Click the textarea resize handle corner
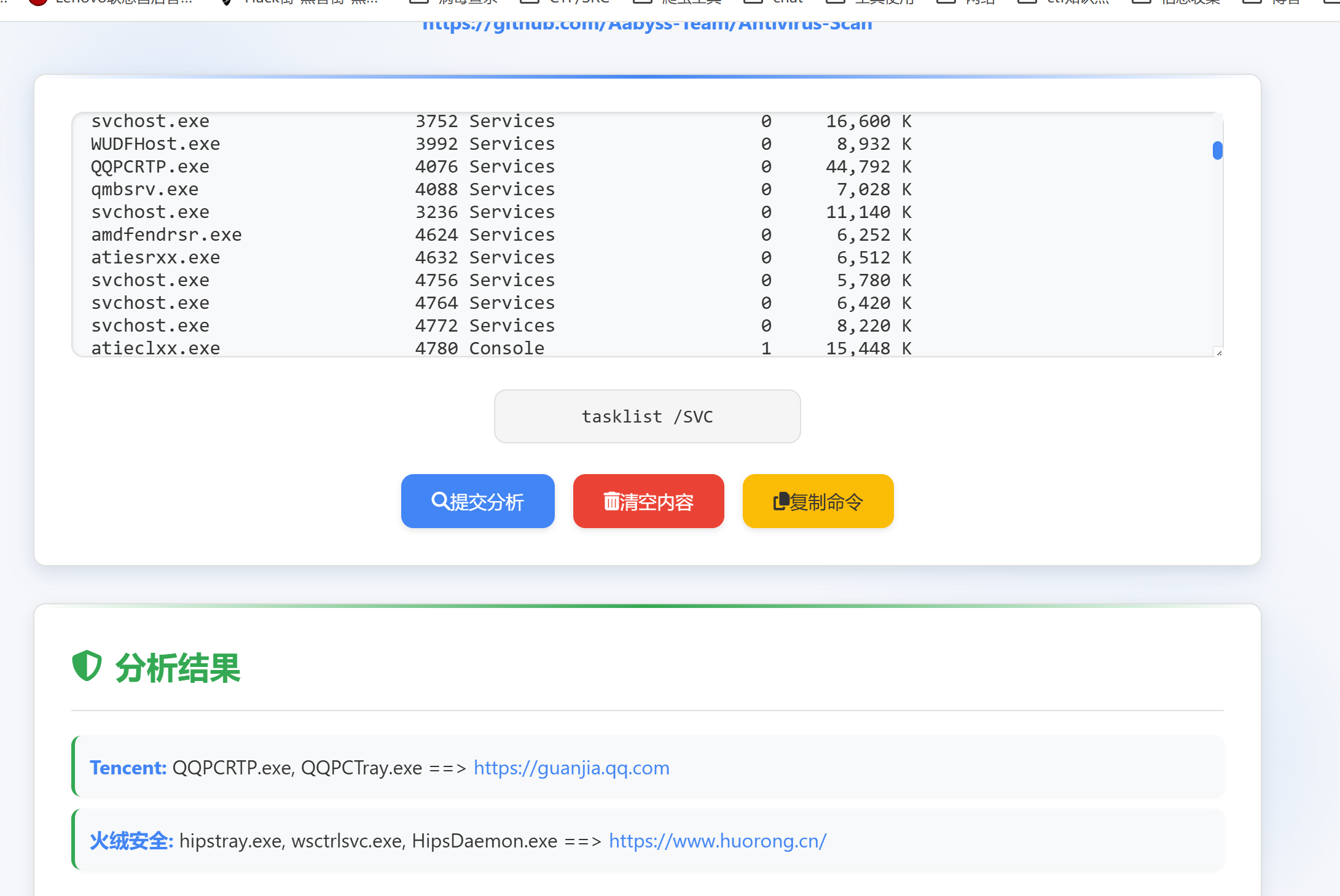 (x=1218, y=352)
